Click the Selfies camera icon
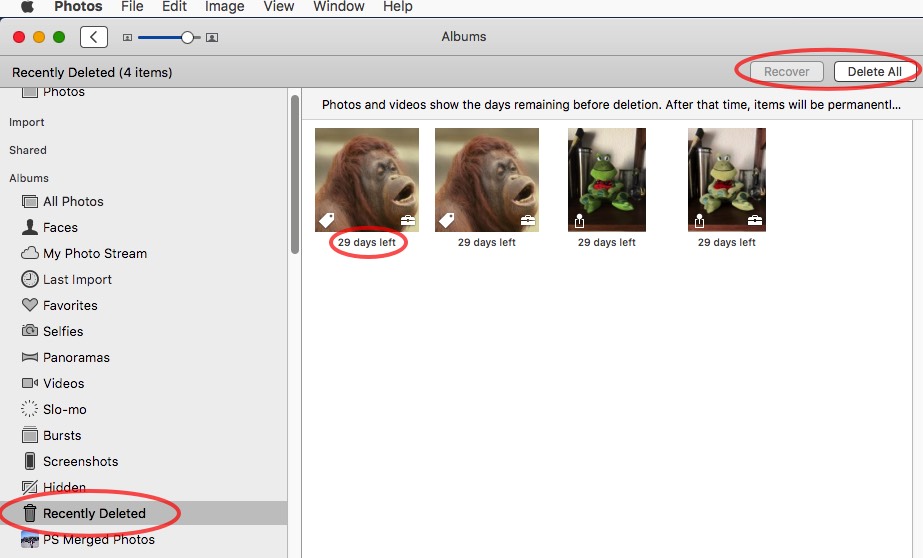The image size is (923, 558). coord(29,330)
